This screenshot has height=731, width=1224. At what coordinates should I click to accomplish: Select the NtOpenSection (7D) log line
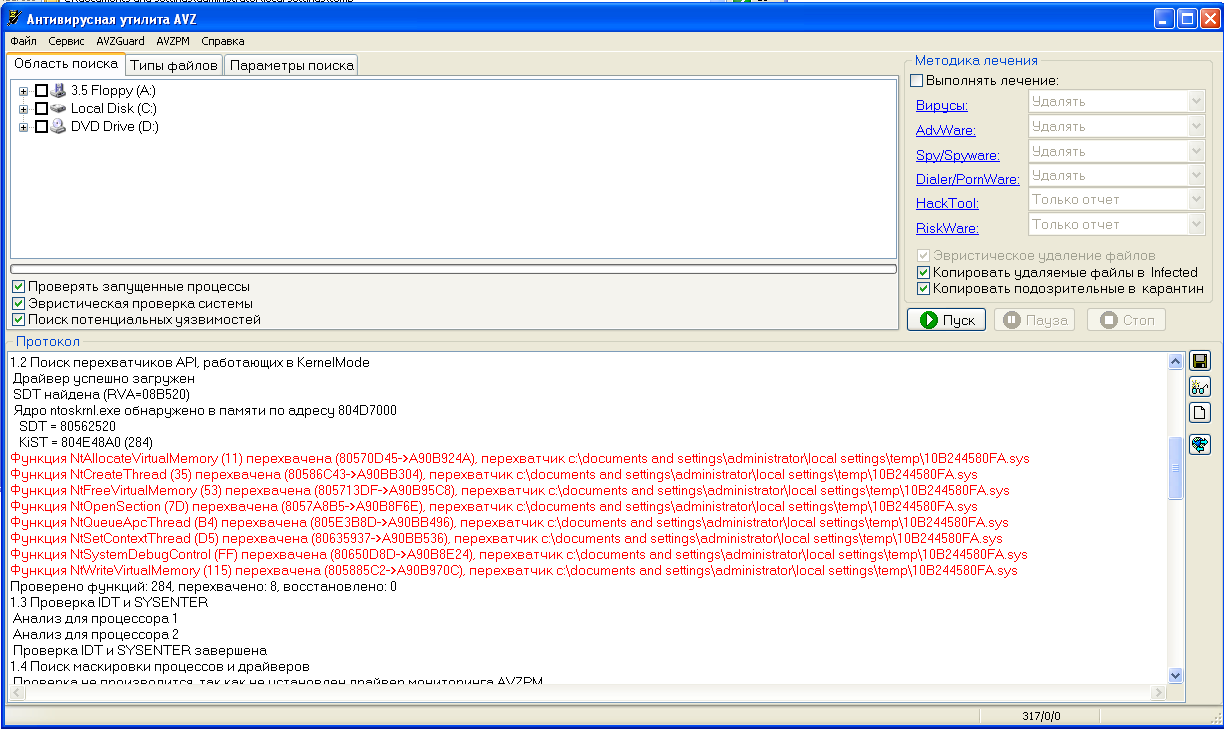tap(493, 506)
